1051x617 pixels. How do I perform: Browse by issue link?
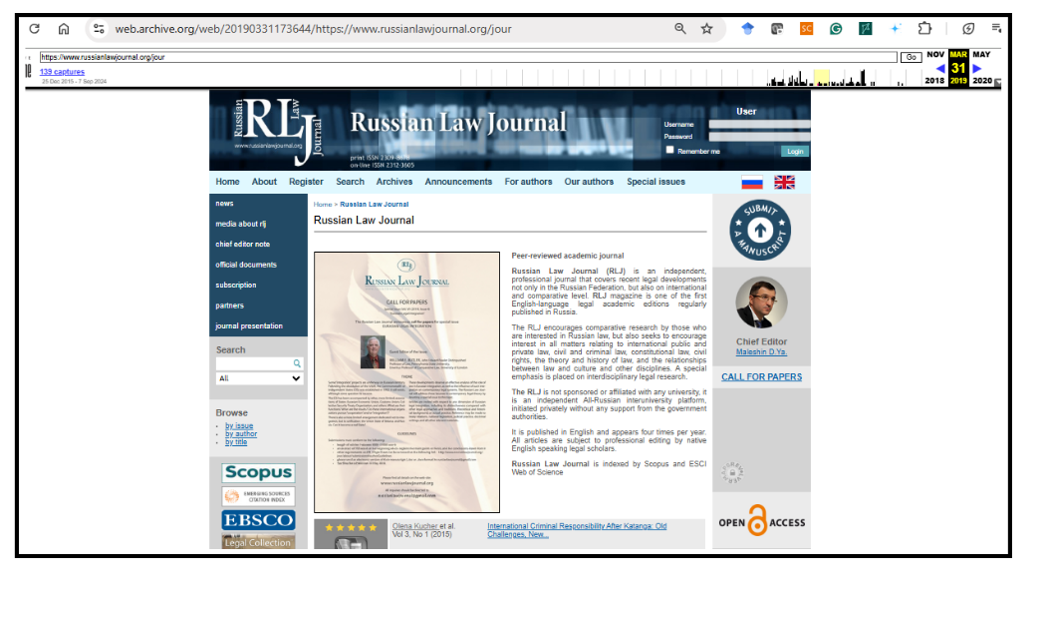tap(239, 425)
